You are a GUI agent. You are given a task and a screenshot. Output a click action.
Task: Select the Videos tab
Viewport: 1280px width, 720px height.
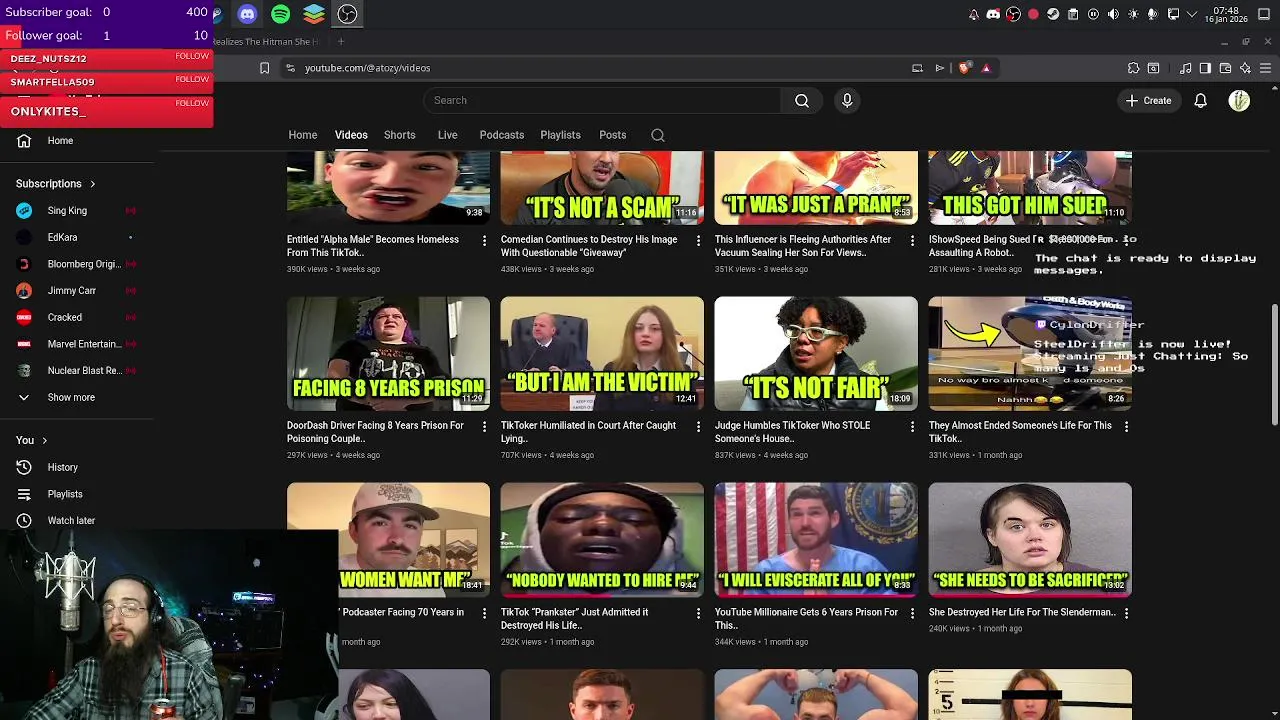pos(351,135)
